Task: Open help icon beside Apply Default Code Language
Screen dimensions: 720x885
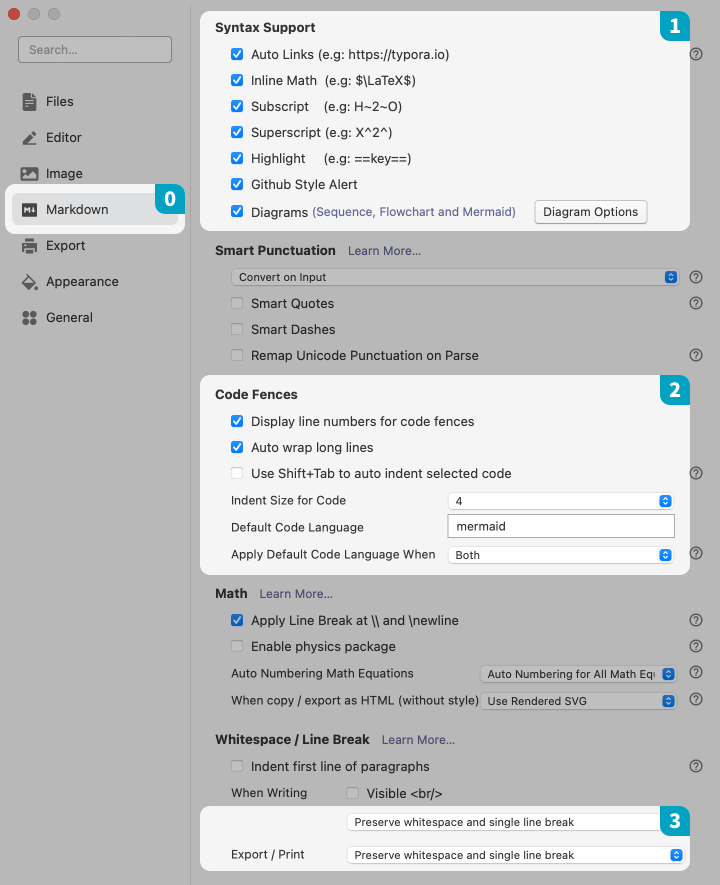Action: [x=696, y=553]
